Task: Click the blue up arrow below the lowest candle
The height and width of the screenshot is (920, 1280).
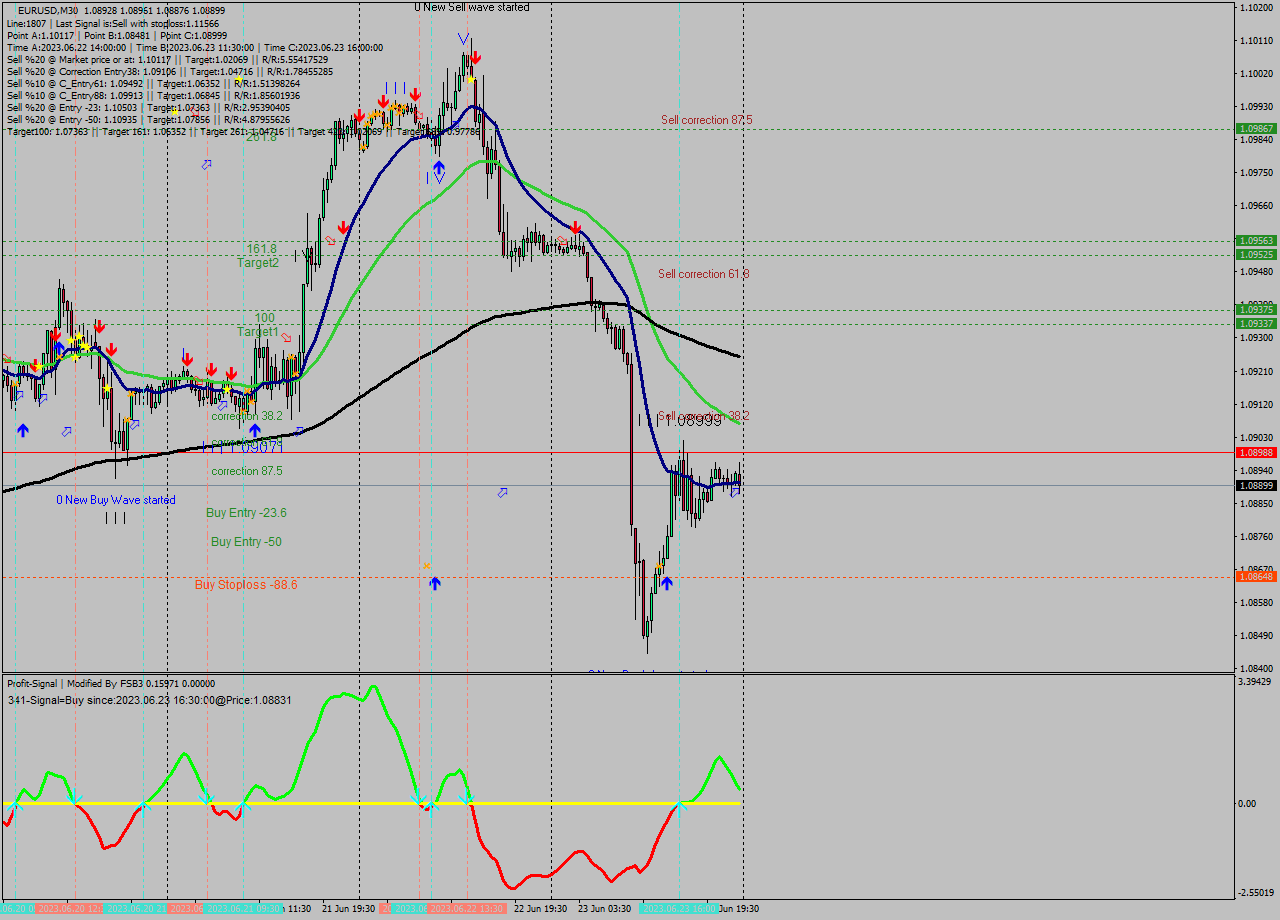Action: point(666,582)
